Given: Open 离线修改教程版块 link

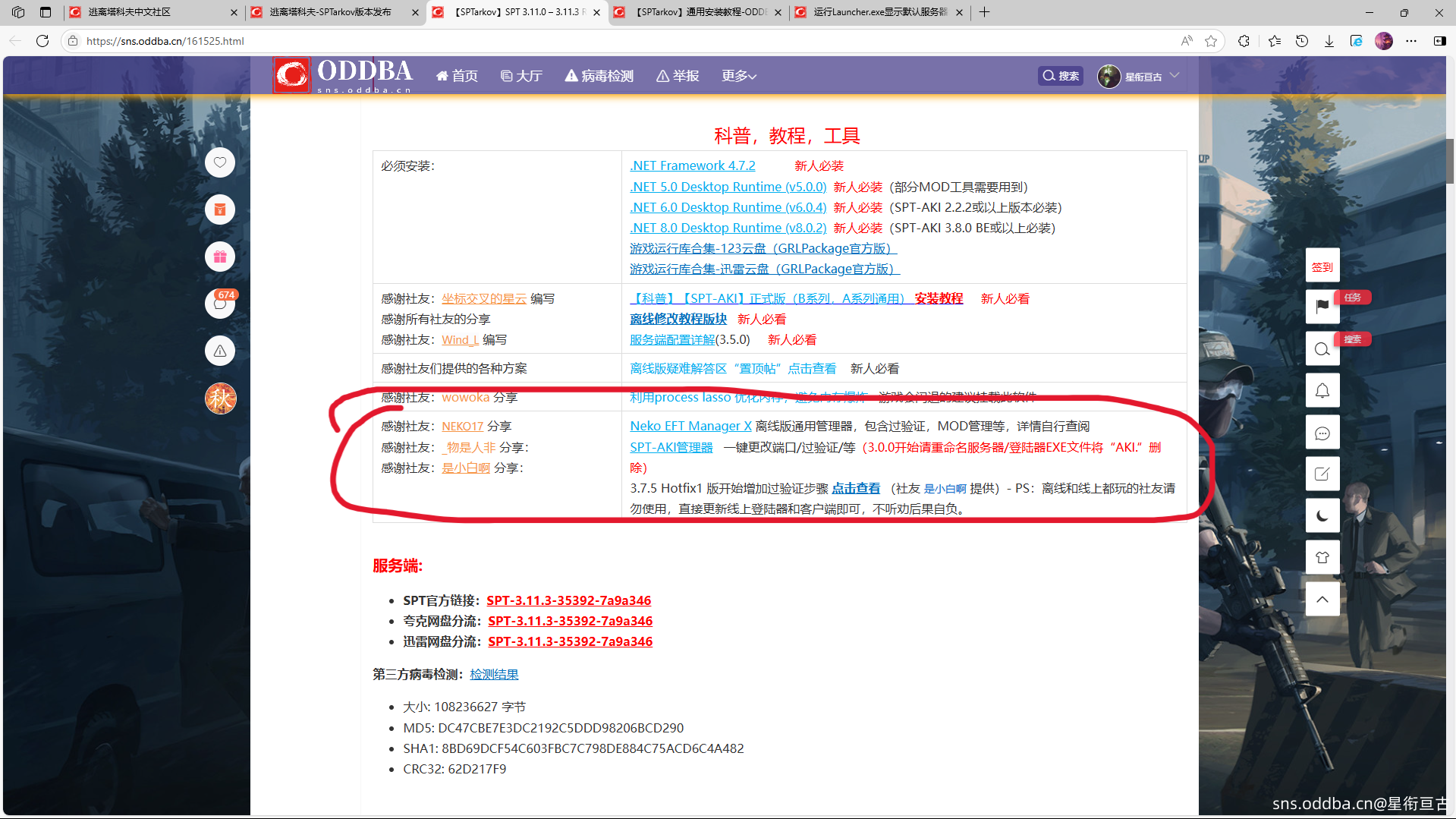Looking at the screenshot, I should pyautogui.click(x=678, y=319).
